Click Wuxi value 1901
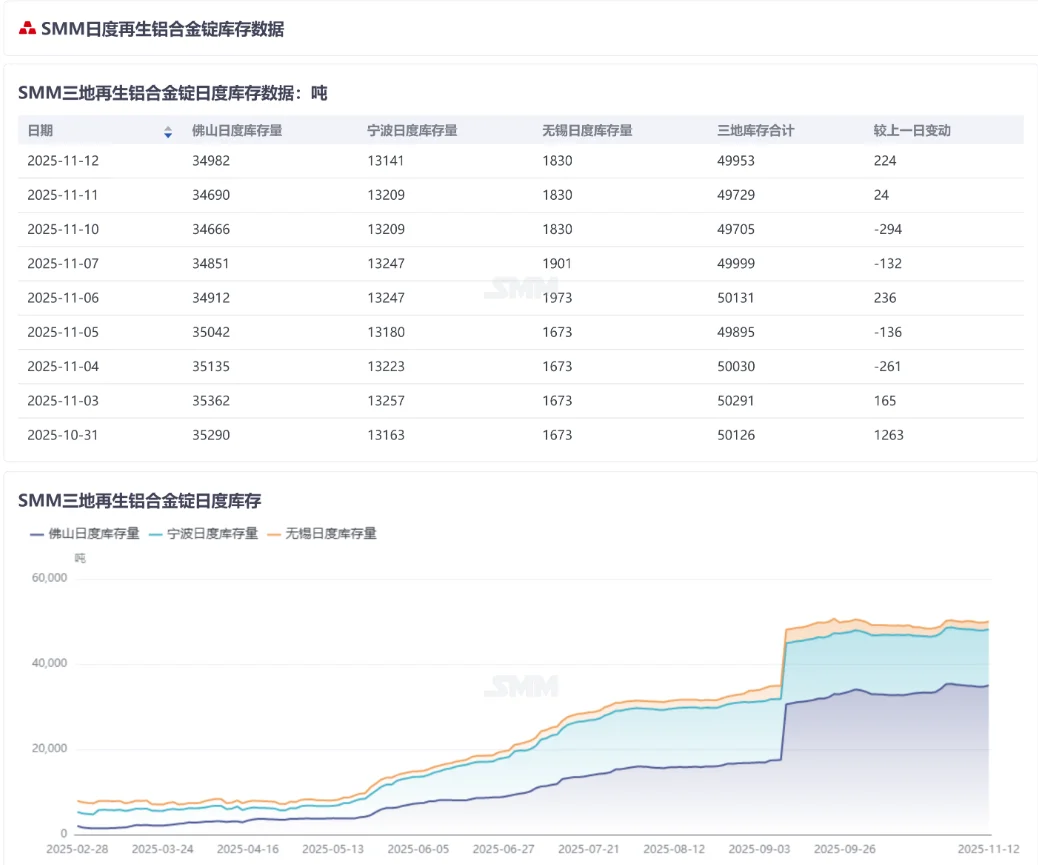Screen dimensions: 1038x865 pyautogui.click(x=557, y=263)
